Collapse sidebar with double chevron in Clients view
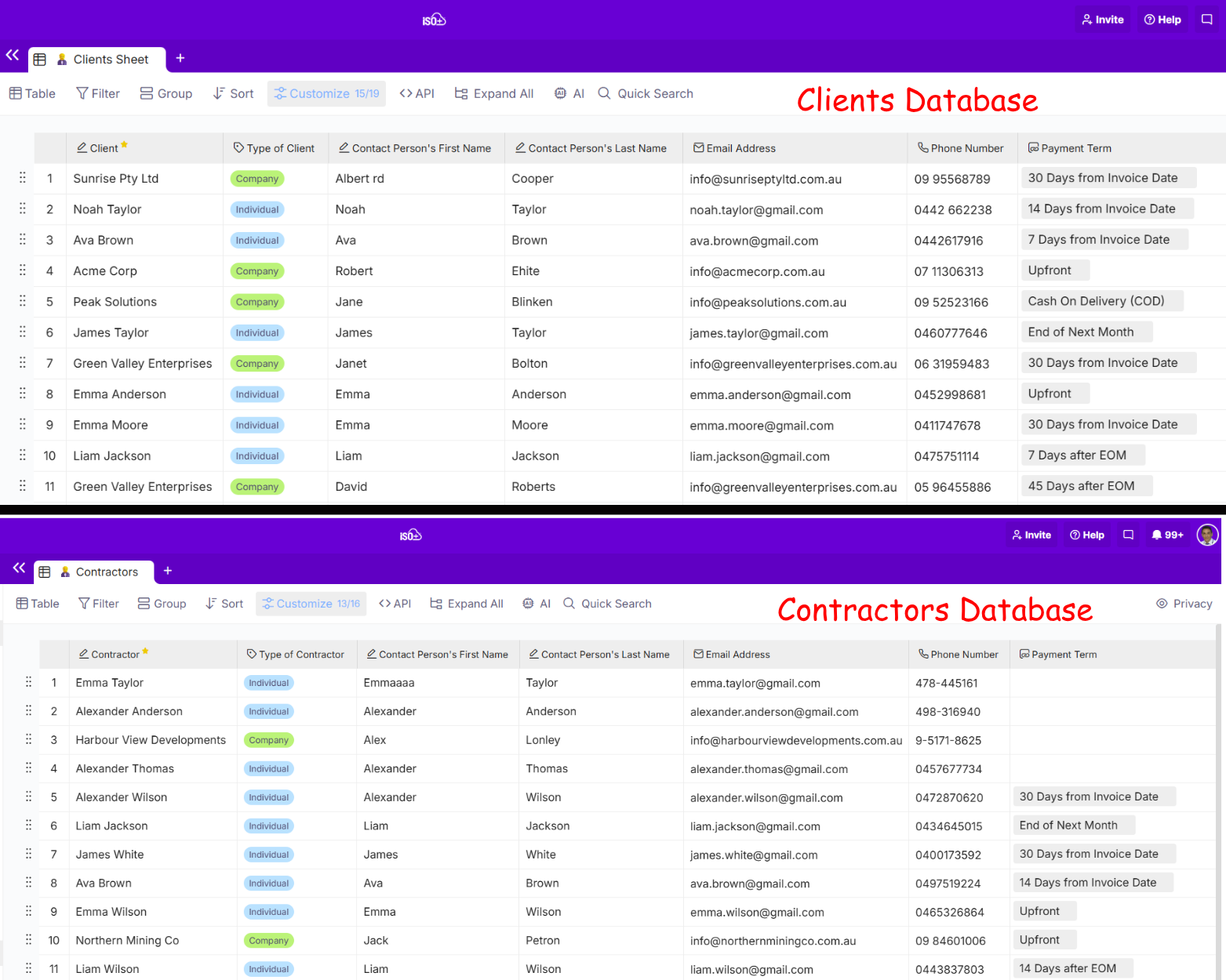The height and width of the screenshot is (980, 1226). pos(13,55)
